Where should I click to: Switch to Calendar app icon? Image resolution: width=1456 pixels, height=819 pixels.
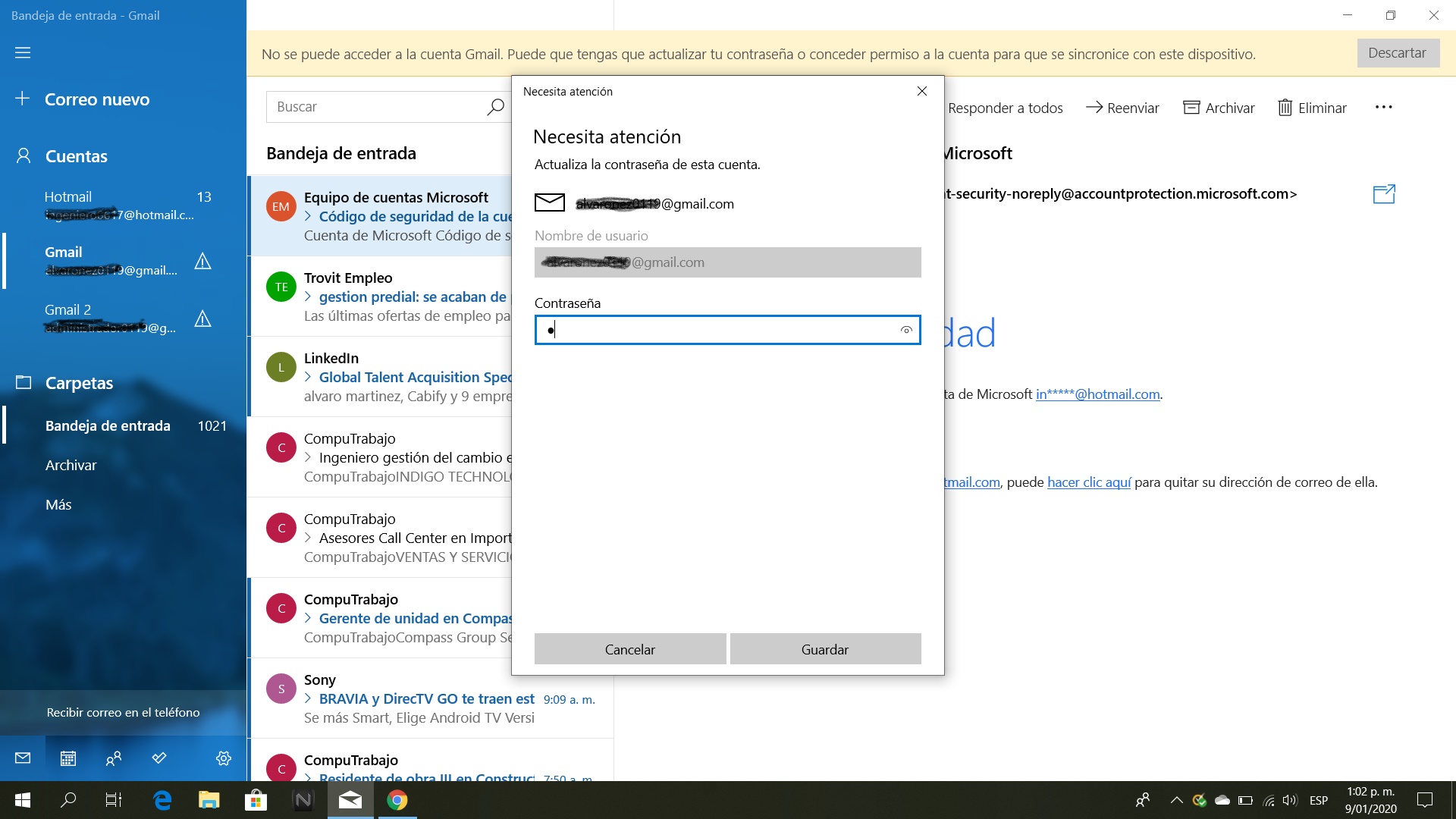click(68, 758)
